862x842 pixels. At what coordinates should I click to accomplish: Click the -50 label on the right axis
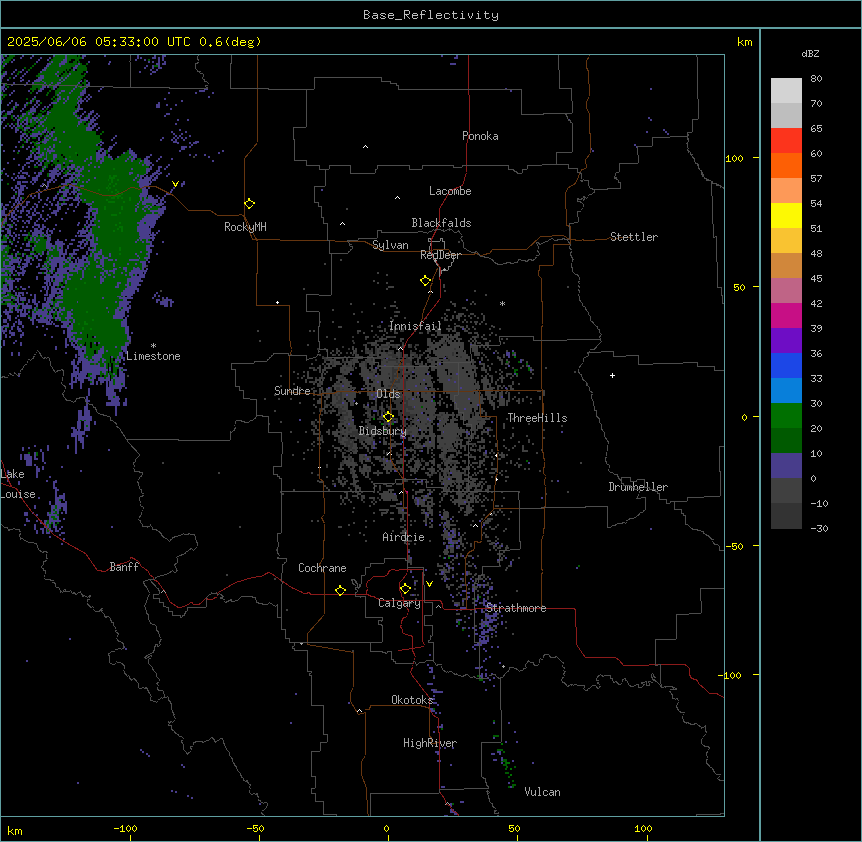click(735, 546)
